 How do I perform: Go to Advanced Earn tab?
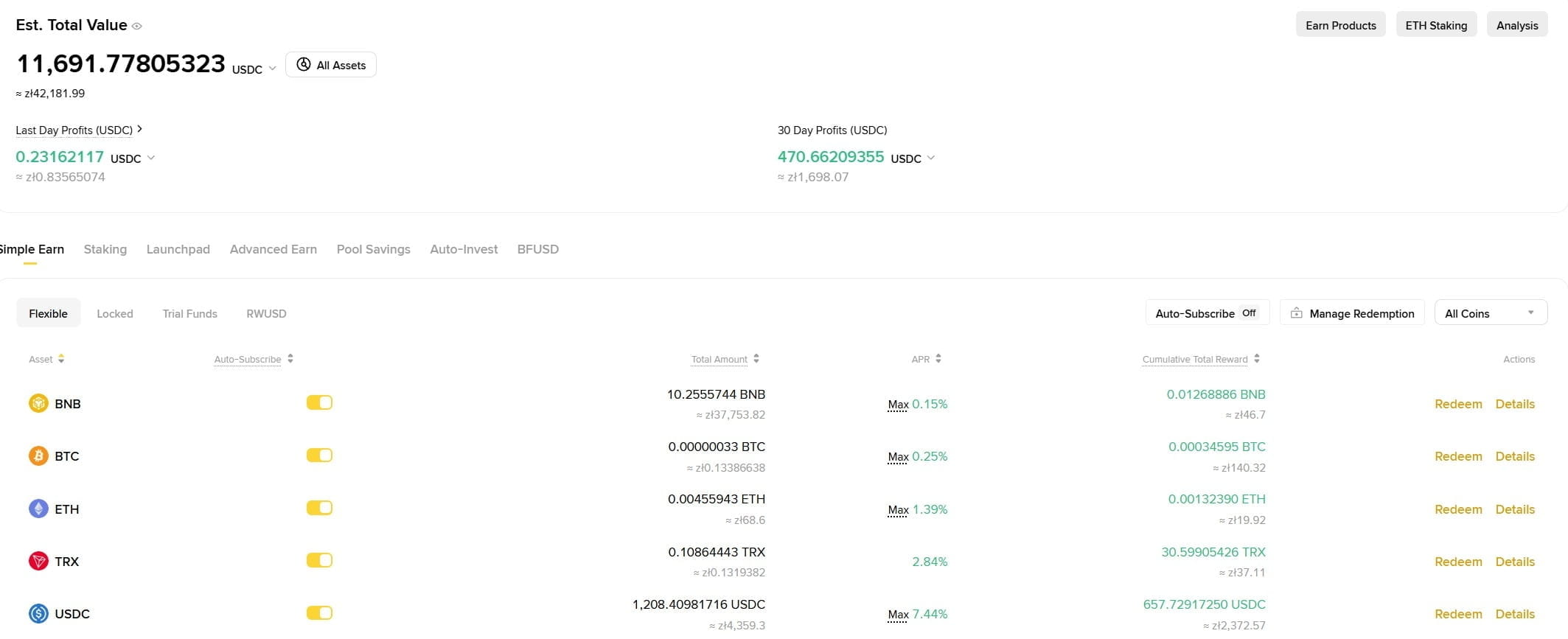(x=273, y=249)
